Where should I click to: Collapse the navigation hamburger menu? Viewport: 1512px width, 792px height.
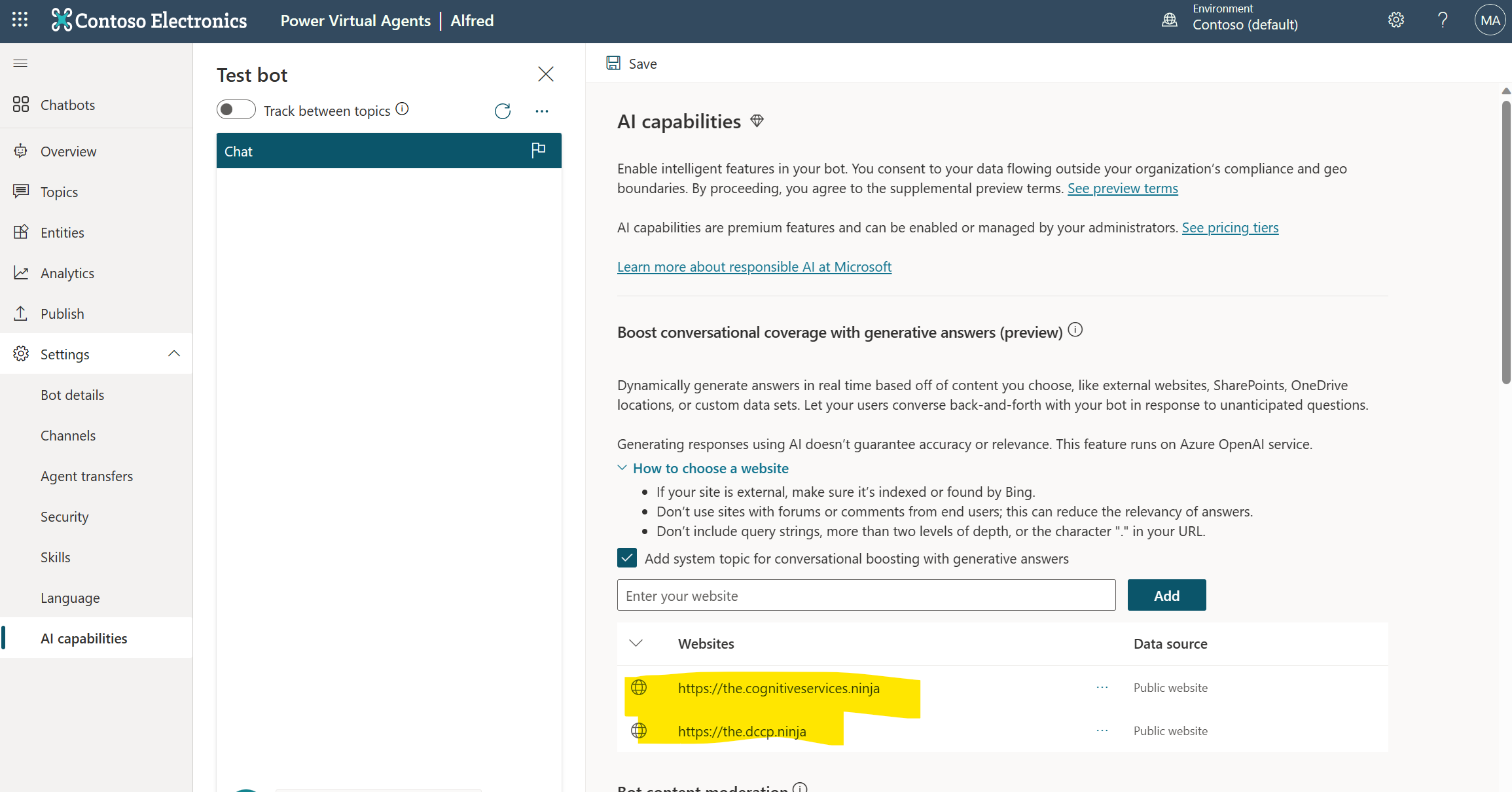[20, 63]
